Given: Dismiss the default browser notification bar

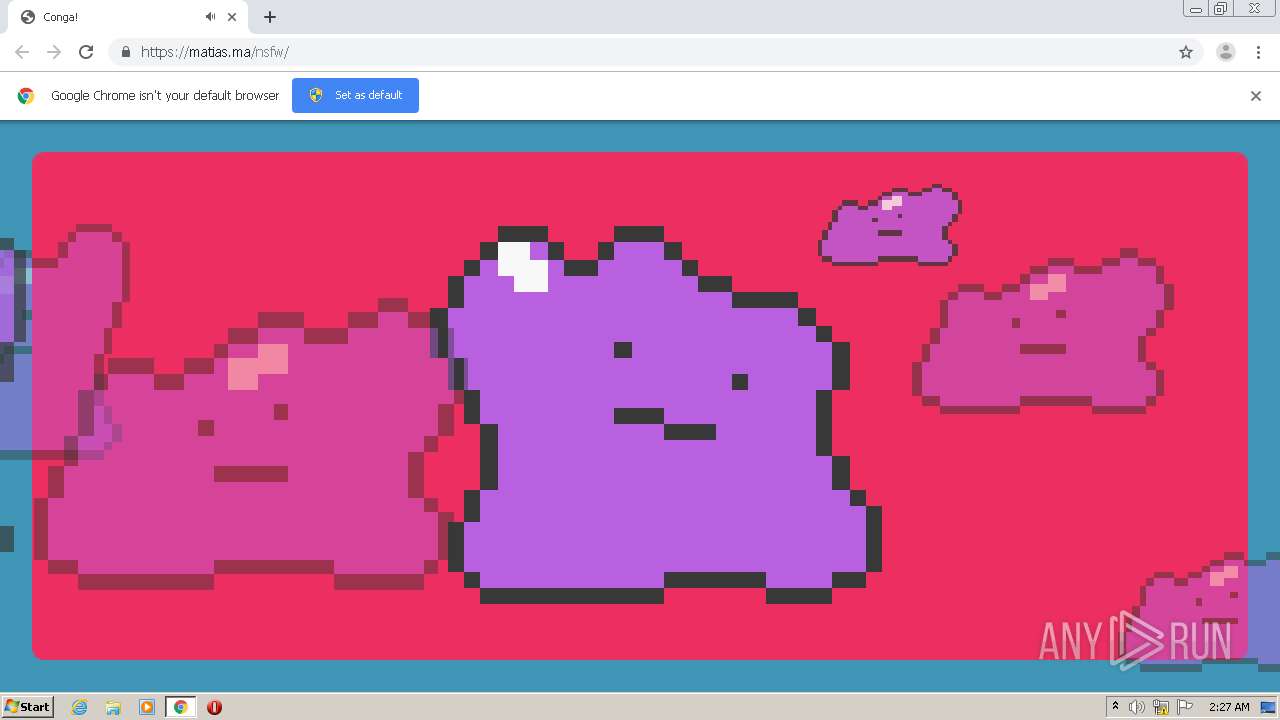Looking at the screenshot, I should click(x=1256, y=96).
